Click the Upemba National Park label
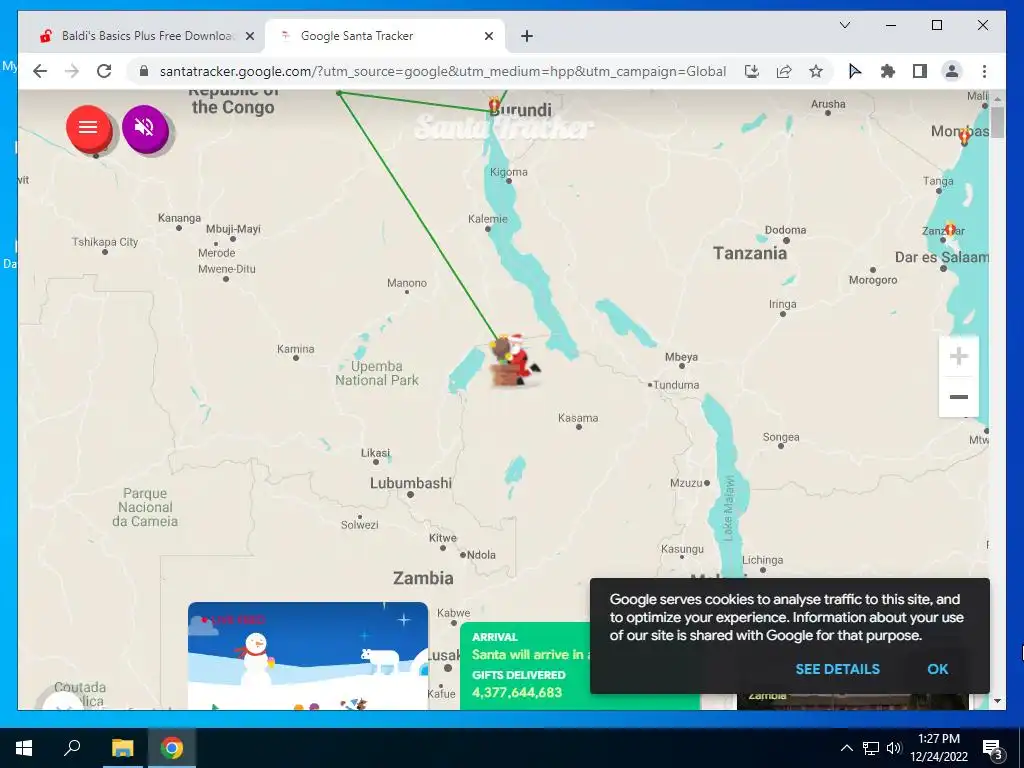This screenshot has width=1024, height=768. tap(377, 373)
